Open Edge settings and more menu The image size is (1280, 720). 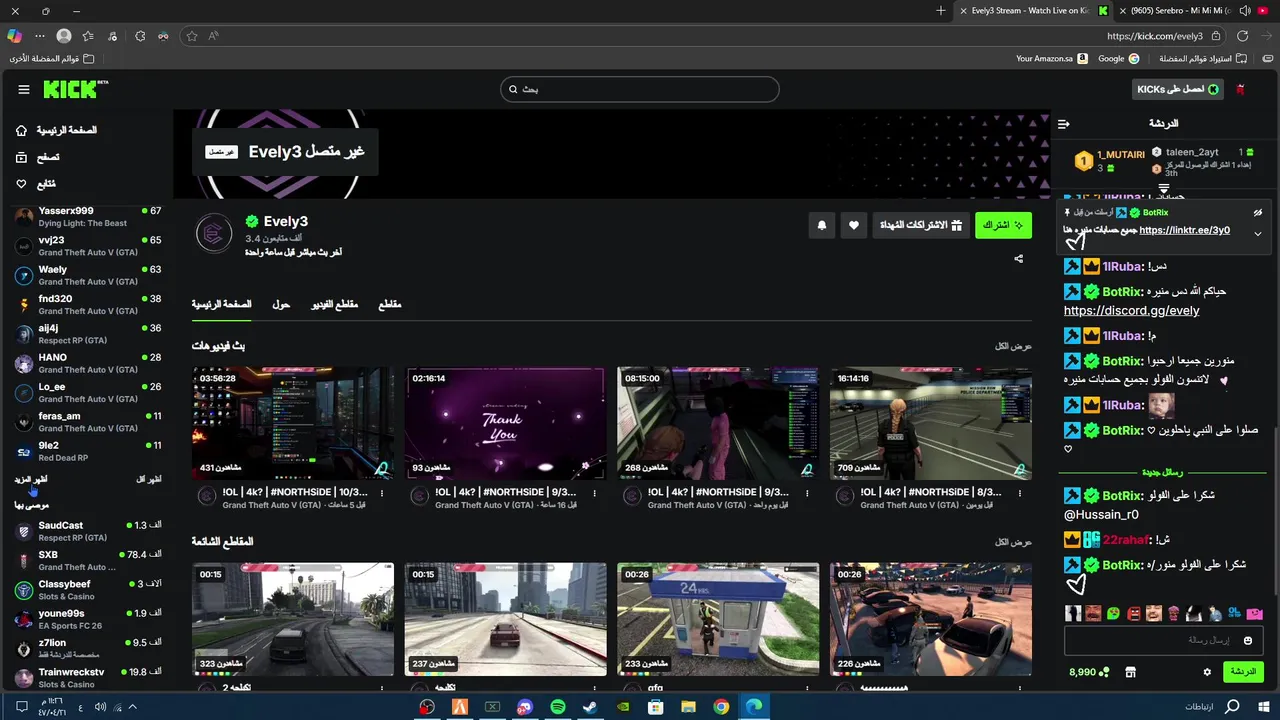coord(40,36)
